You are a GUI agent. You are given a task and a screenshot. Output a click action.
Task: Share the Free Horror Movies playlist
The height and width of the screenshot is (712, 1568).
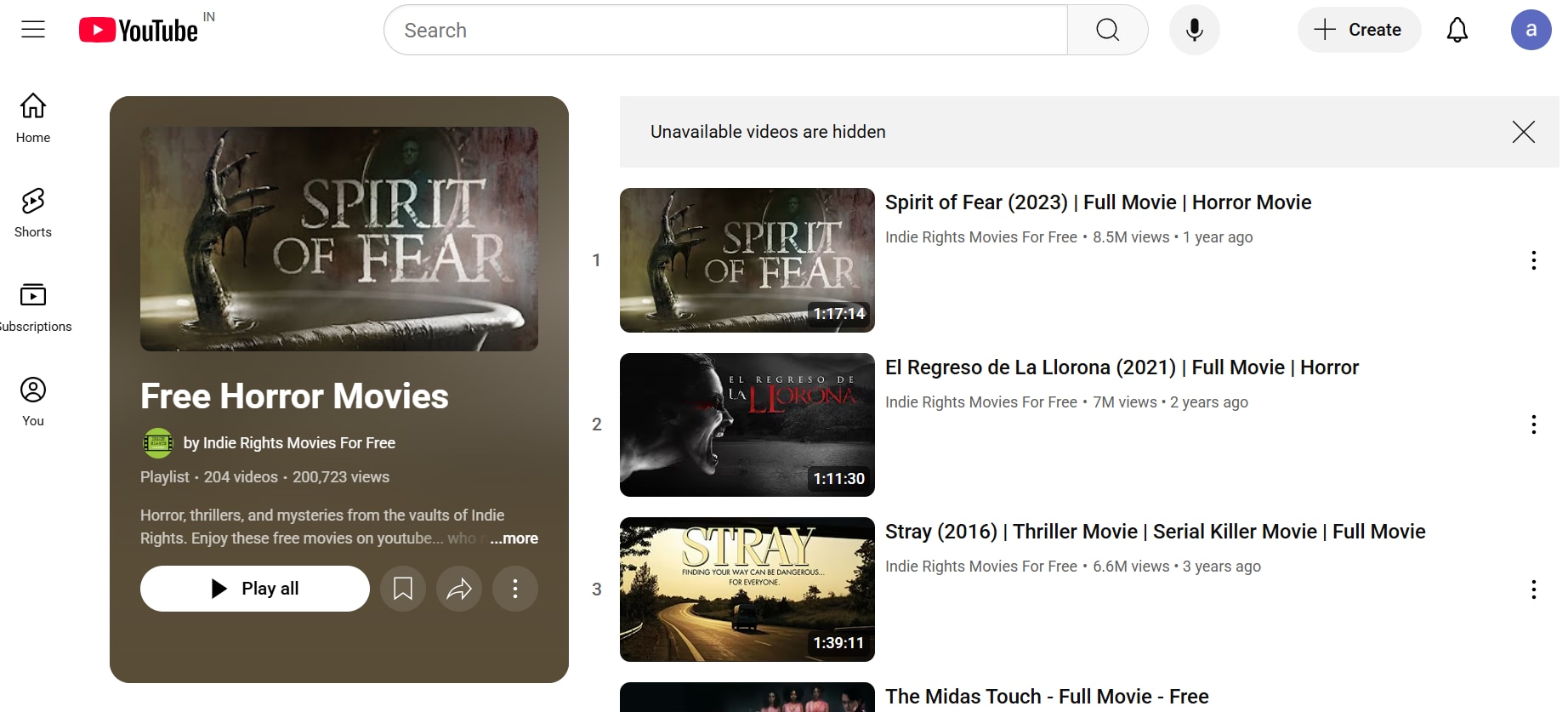(459, 589)
